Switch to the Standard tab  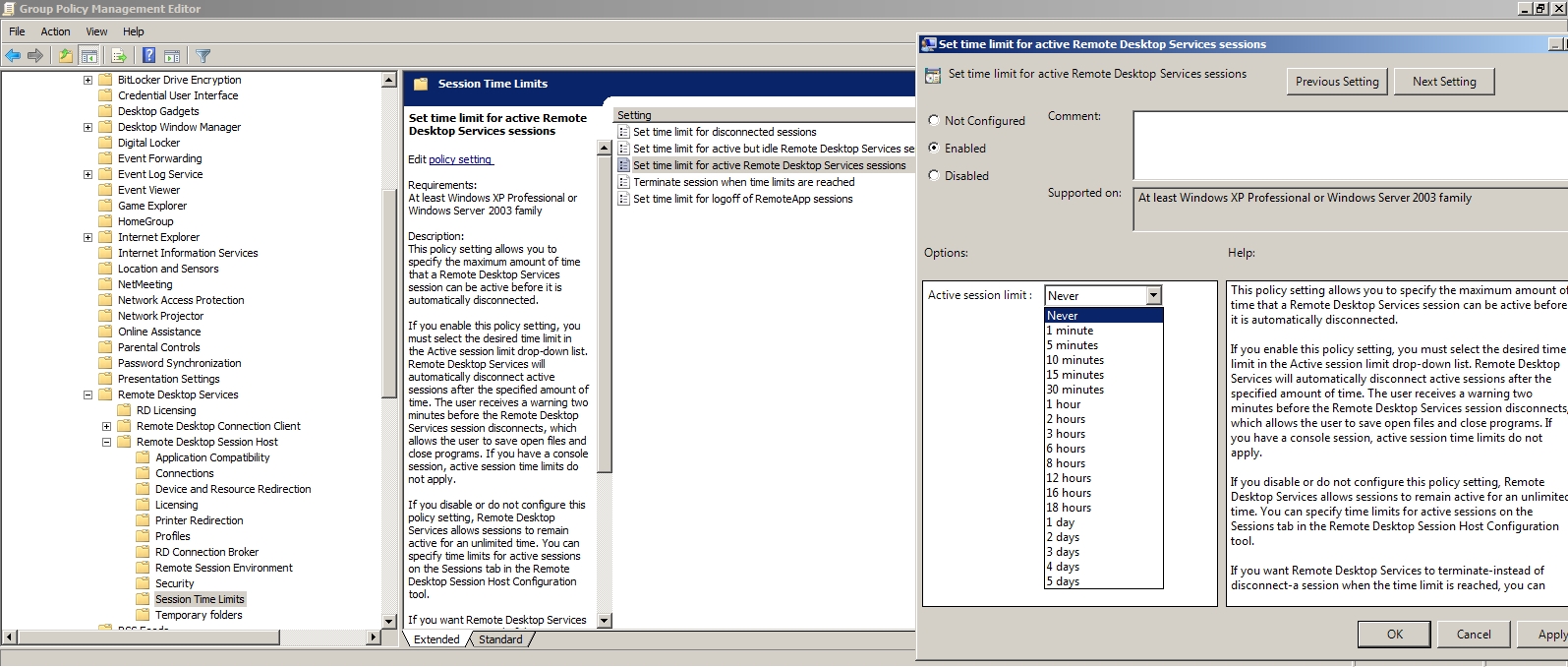click(x=500, y=639)
